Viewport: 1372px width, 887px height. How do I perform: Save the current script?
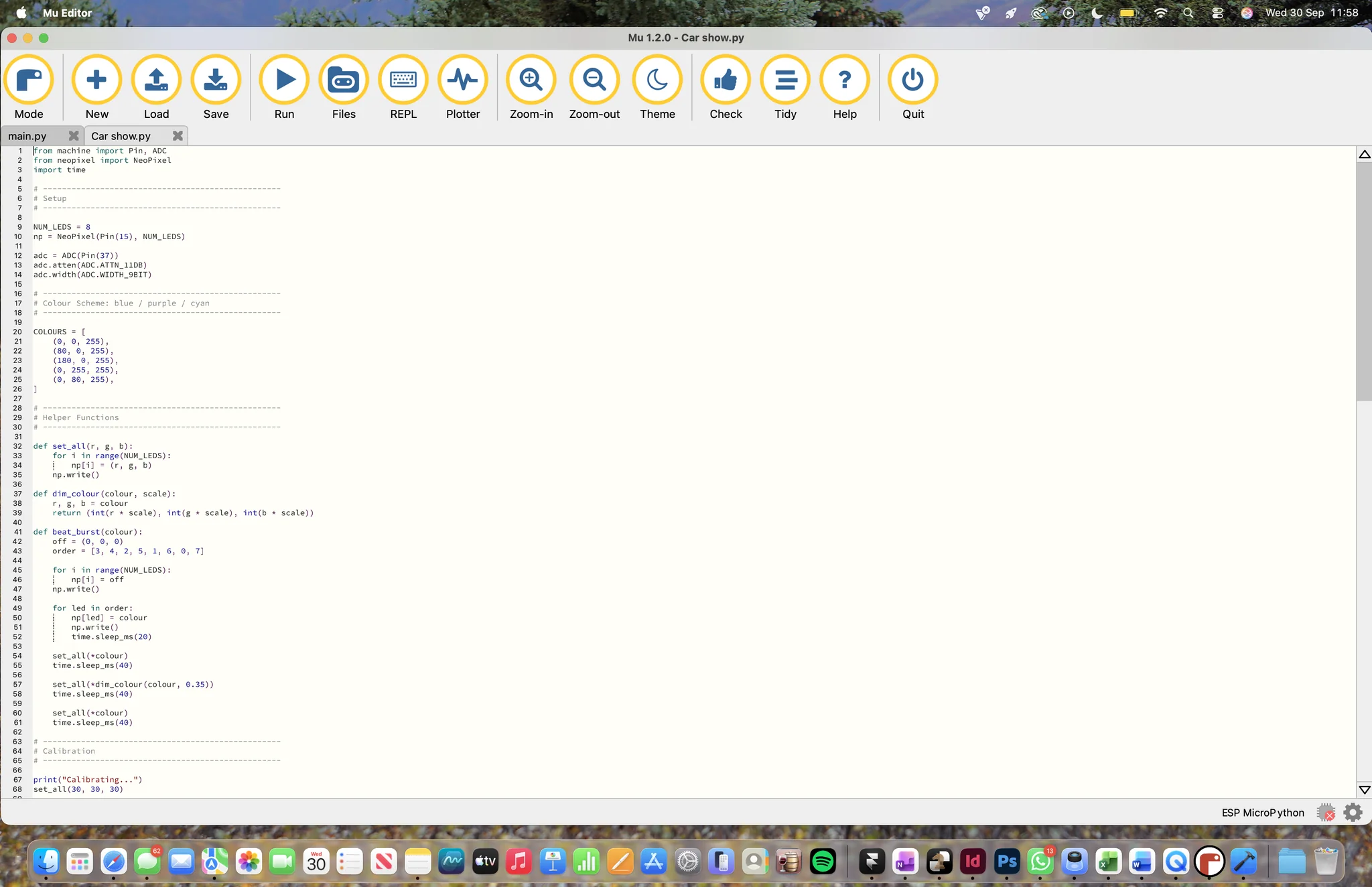(216, 87)
